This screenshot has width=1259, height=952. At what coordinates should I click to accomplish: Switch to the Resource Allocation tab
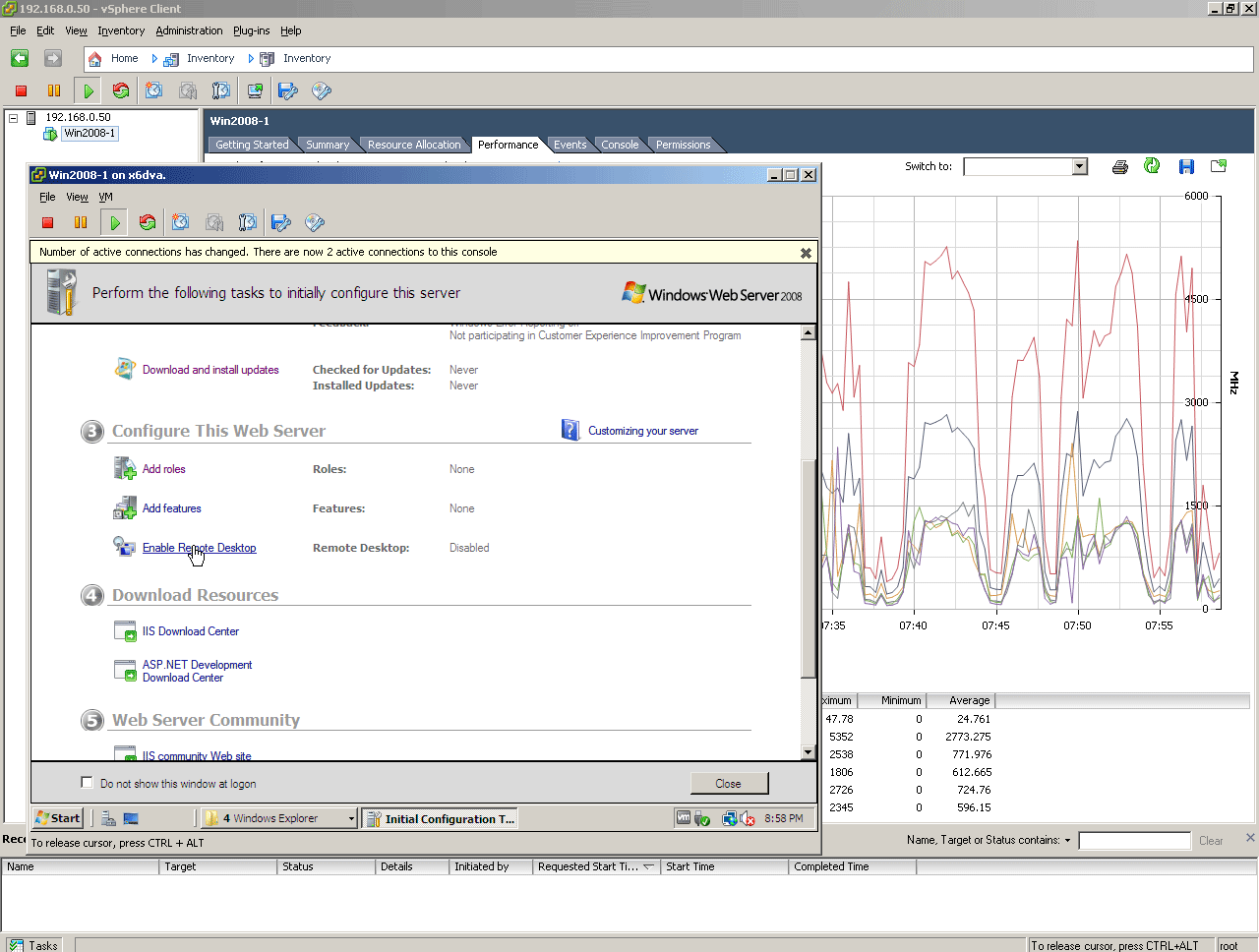[413, 145]
